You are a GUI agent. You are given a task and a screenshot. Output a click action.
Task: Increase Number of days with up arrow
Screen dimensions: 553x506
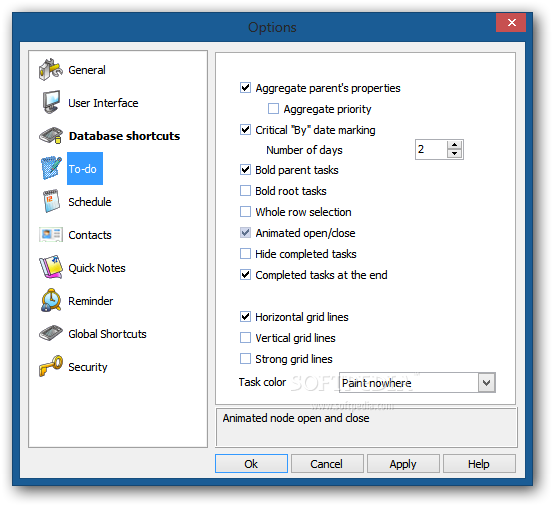pyautogui.click(x=454, y=145)
